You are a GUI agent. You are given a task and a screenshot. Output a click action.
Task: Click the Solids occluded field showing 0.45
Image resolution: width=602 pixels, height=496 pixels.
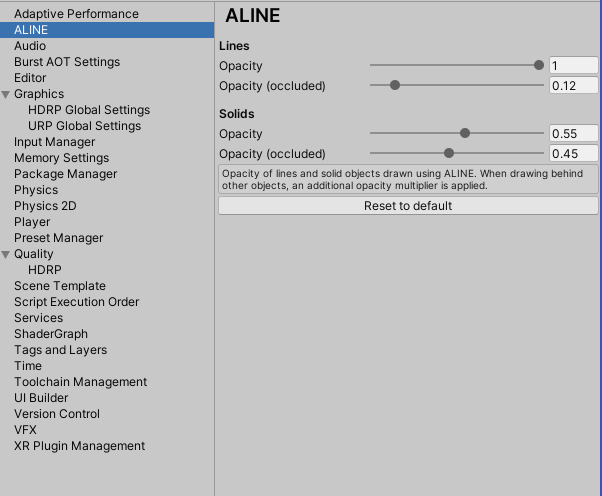(x=573, y=154)
